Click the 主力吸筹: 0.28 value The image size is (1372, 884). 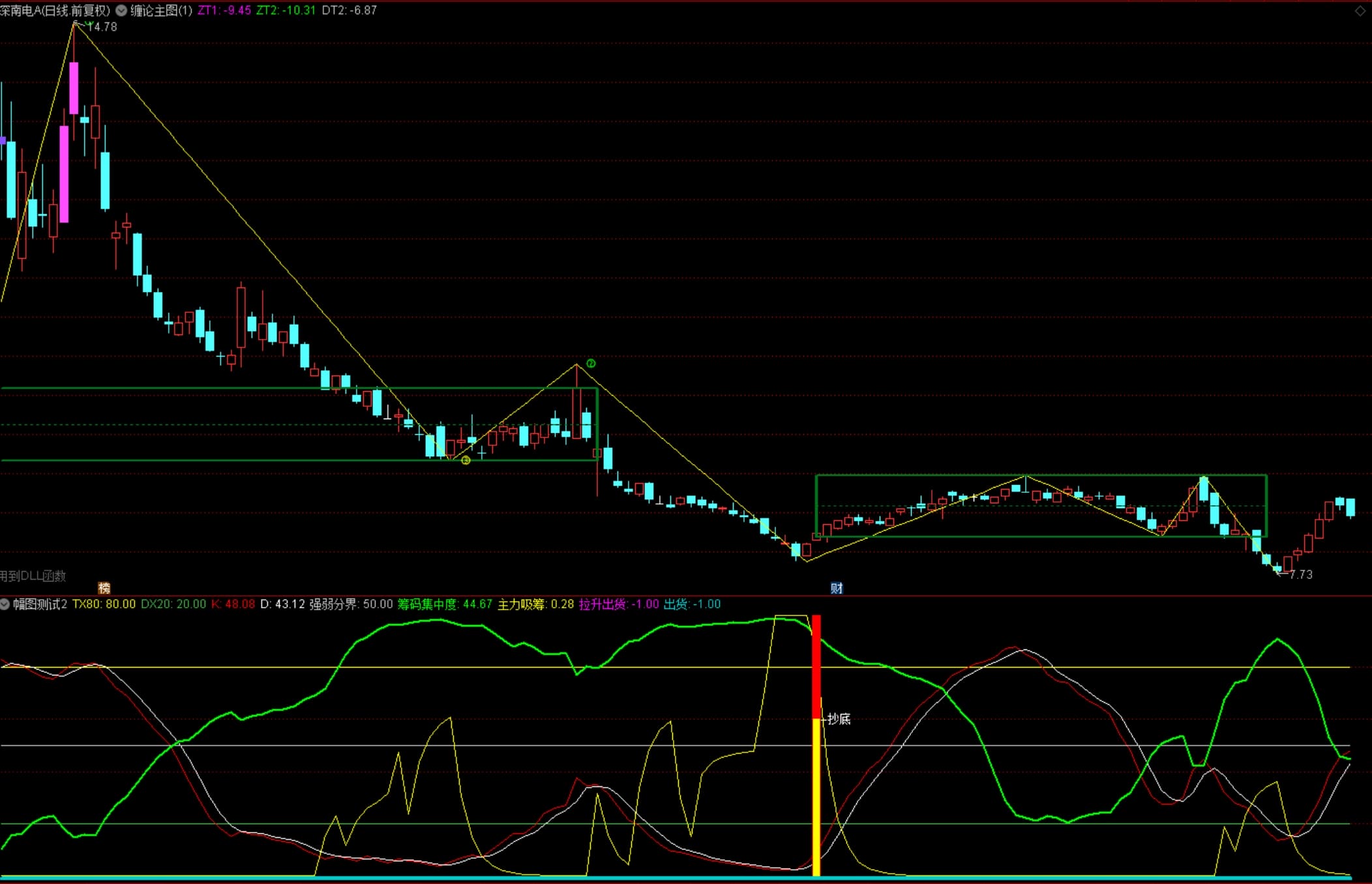[536, 604]
